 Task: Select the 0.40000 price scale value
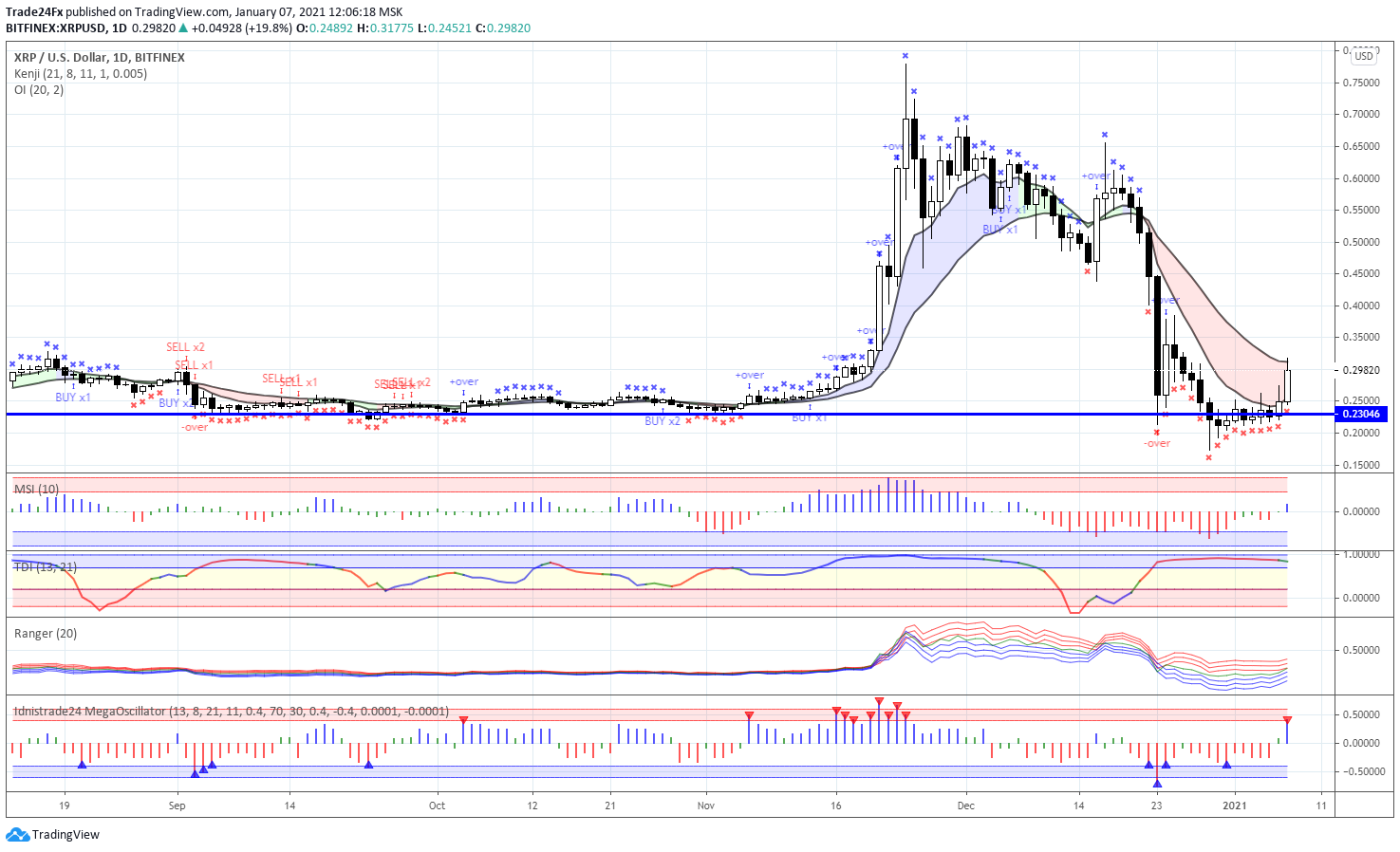tap(1361, 306)
